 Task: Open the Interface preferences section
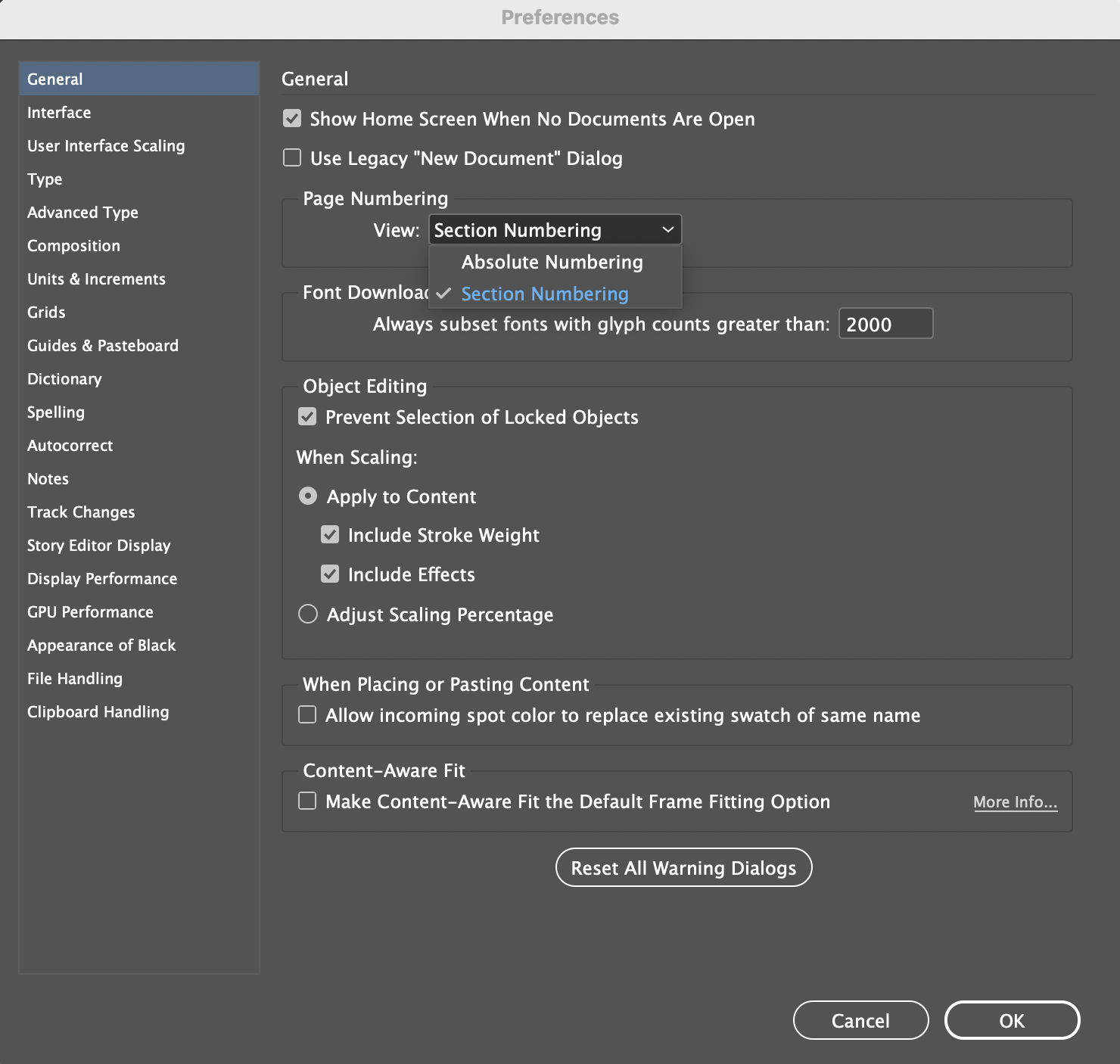coord(59,113)
